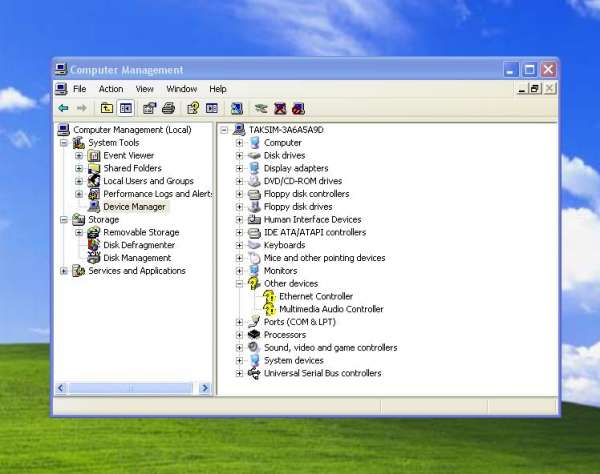This screenshot has height=474, width=600.
Task: Open Properties from the toolbar icon
Action: pyautogui.click(x=150, y=108)
